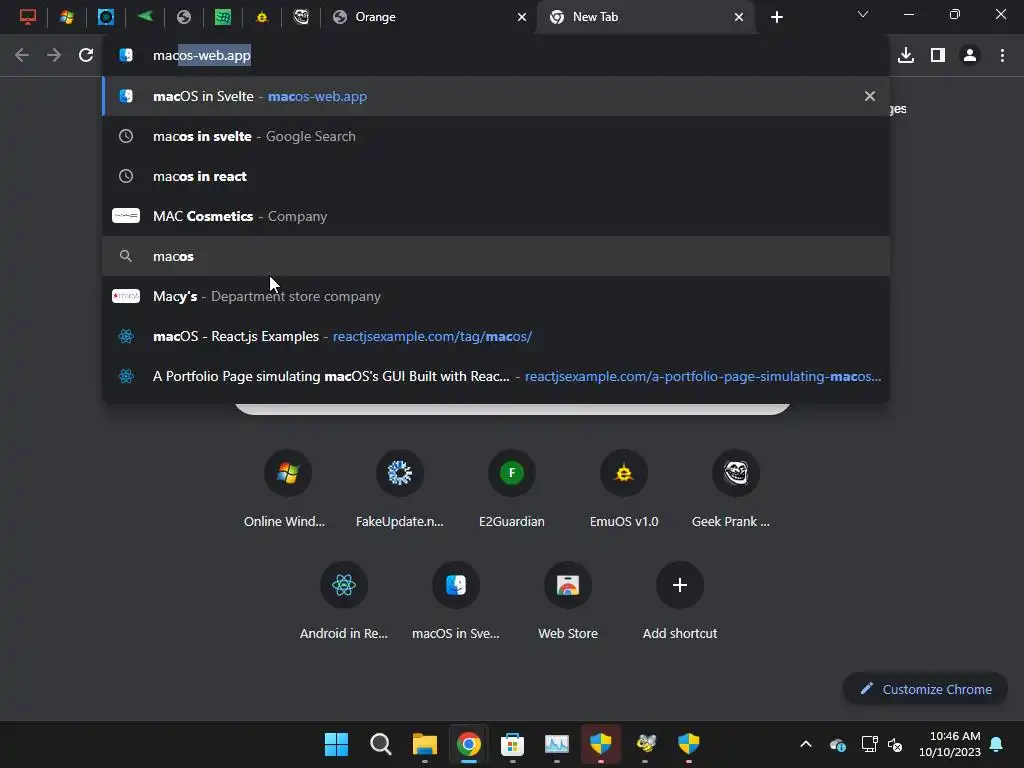Open the Android in Re... shortcut
Screen dimensions: 1024x768
(x=344, y=600)
